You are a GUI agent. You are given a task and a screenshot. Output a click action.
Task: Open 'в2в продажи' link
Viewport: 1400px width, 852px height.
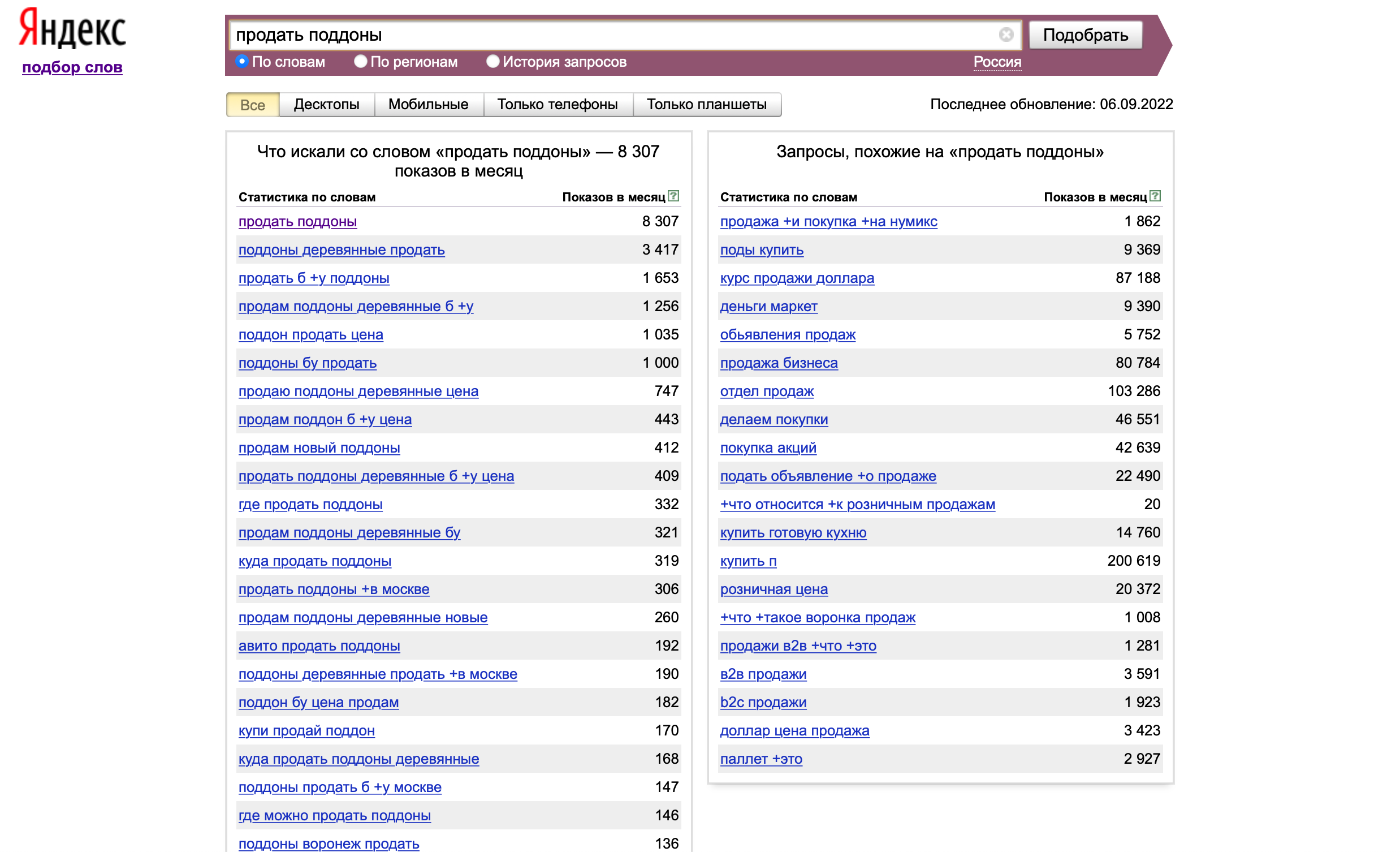(x=764, y=675)
